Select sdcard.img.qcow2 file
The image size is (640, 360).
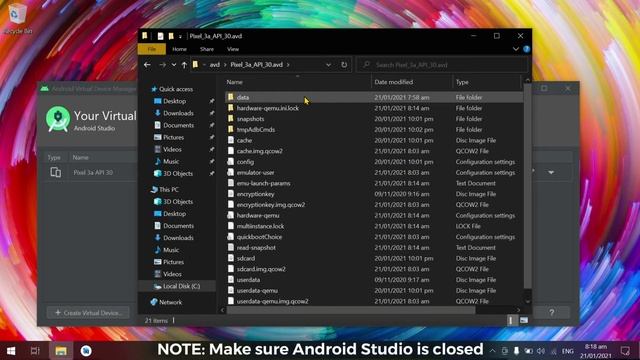[x=261, y=269]
